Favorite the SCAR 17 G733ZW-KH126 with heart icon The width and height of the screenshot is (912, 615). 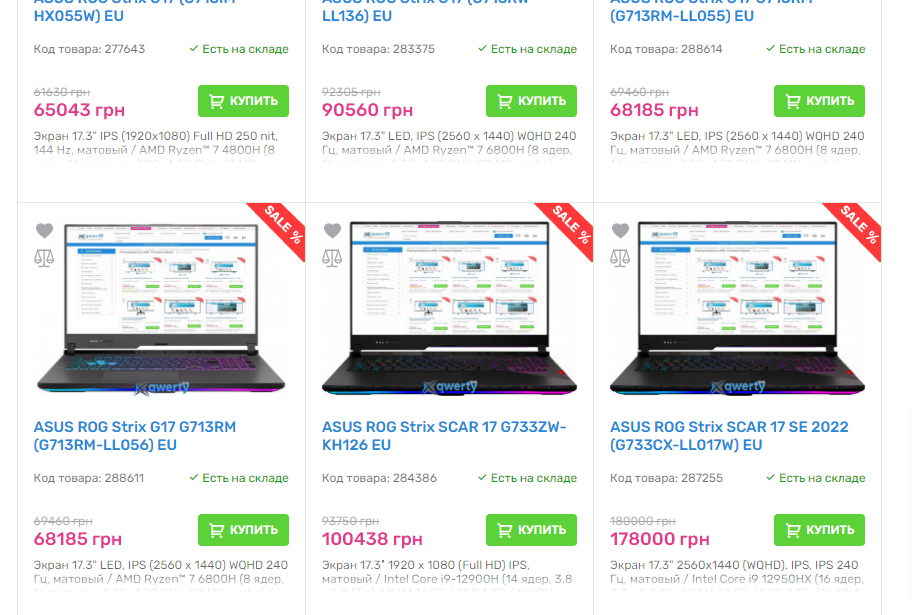(x=333, y=231)
